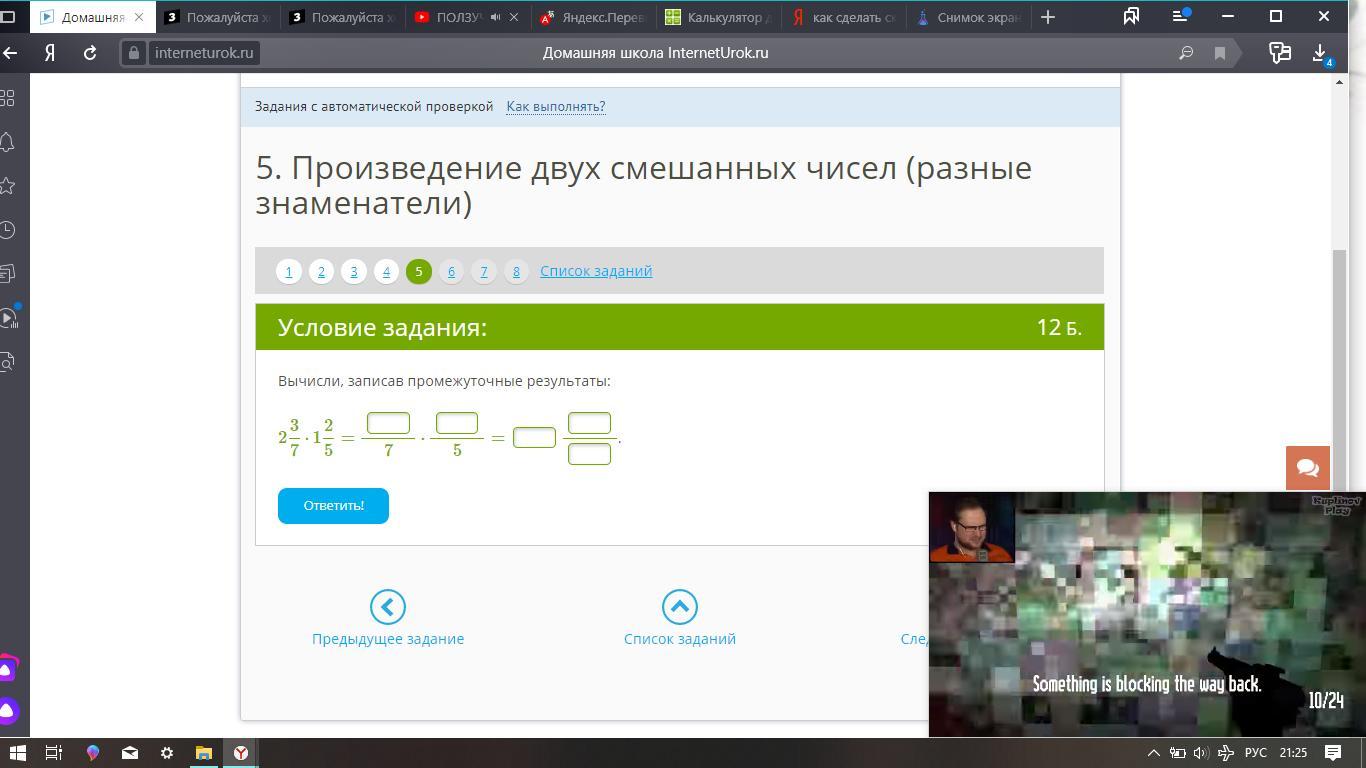Image resolution: width=1366 pixels, height=768 pixels.
Task: Open the browser menu hamburger icon
Action: 1180,17
